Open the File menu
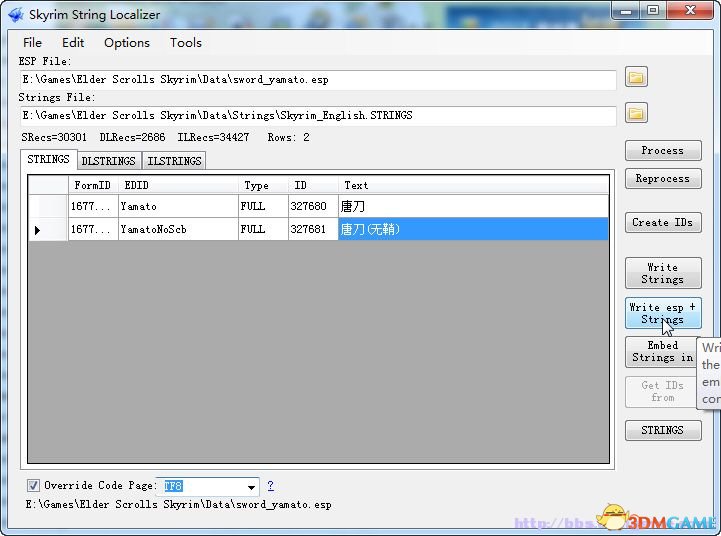The width and height of the screenshot is (721, 536). tap(32, 43)
